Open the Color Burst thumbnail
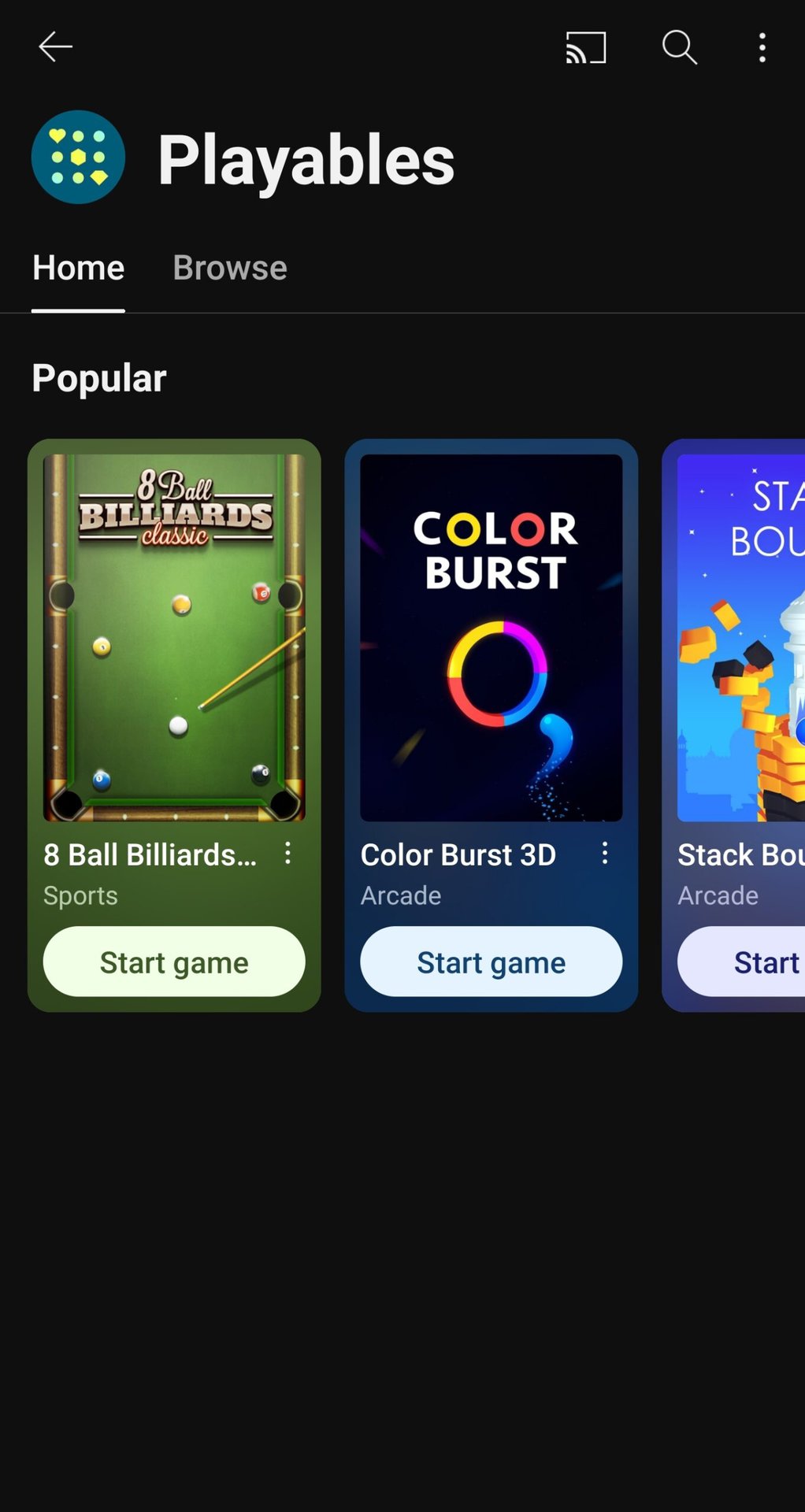 pyautogui.click(x=491, y=638)
